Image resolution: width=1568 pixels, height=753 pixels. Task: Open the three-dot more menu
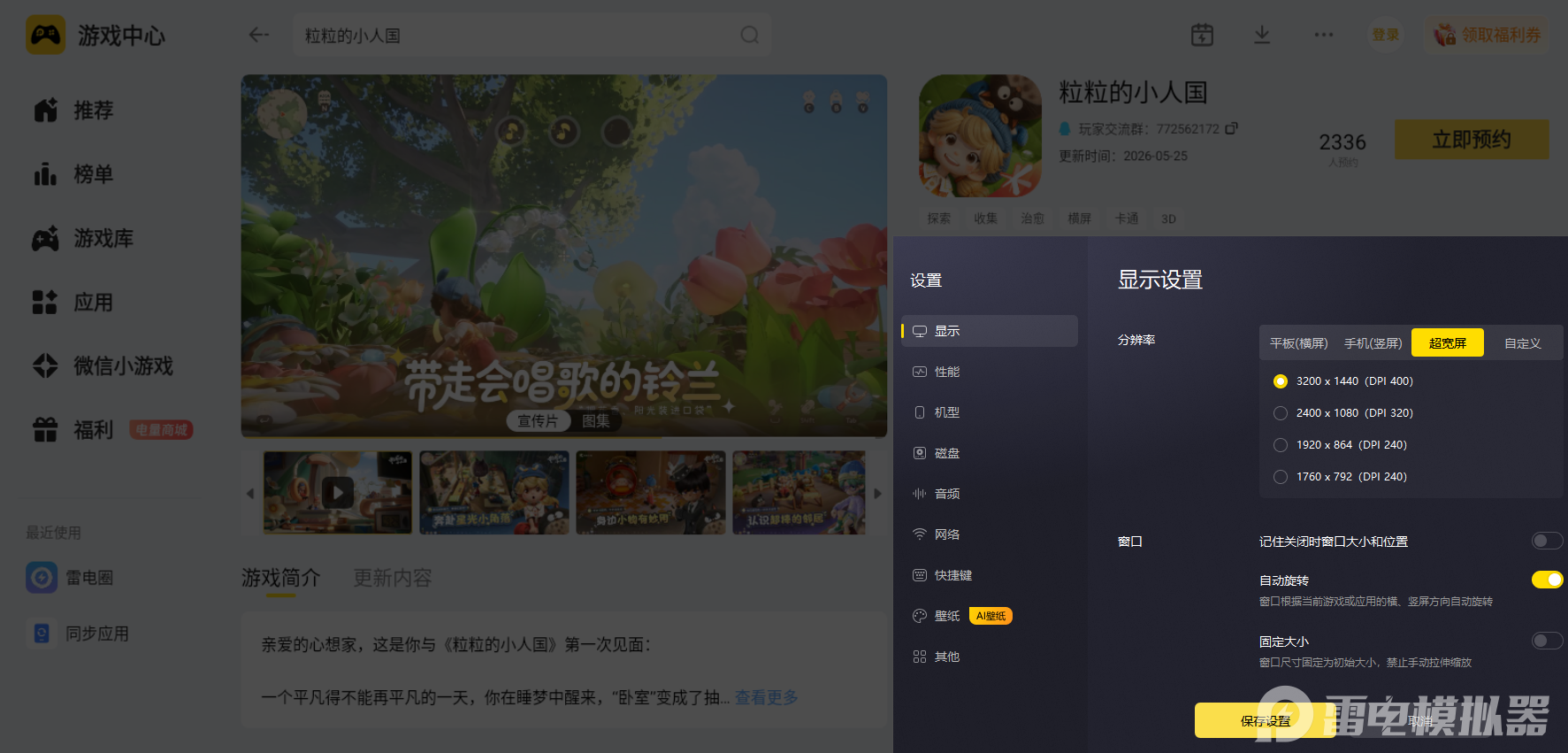point(1323,35)
